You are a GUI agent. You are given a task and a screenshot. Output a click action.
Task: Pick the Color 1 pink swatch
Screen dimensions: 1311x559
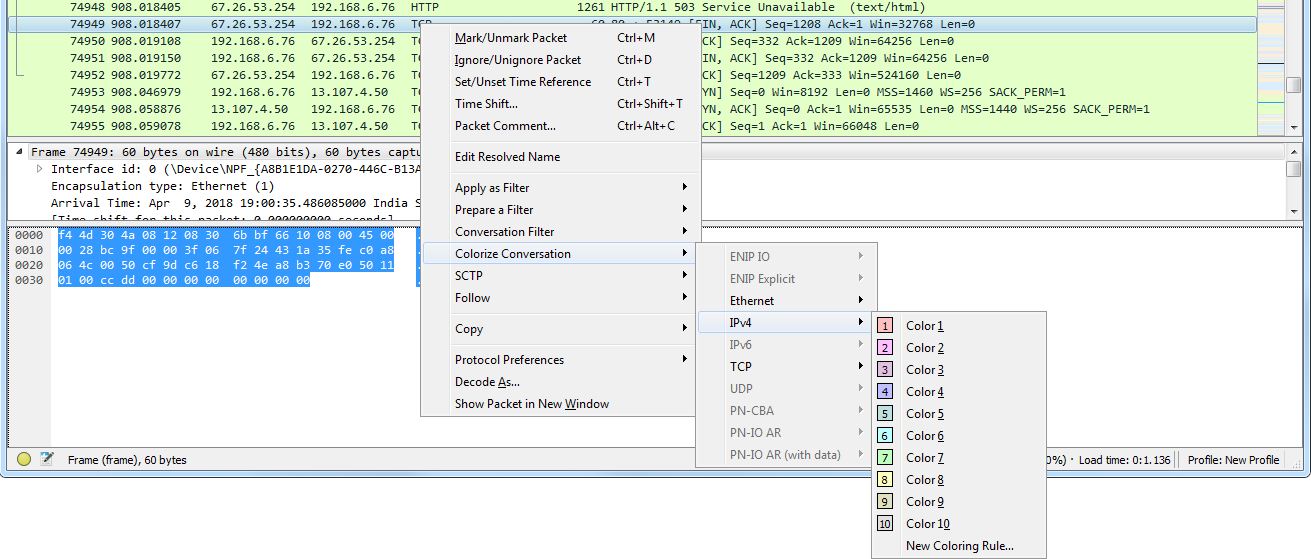click(885, 326)
